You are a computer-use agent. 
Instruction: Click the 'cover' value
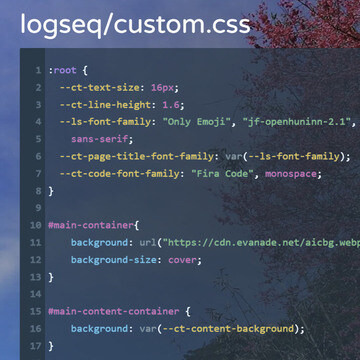182,260
